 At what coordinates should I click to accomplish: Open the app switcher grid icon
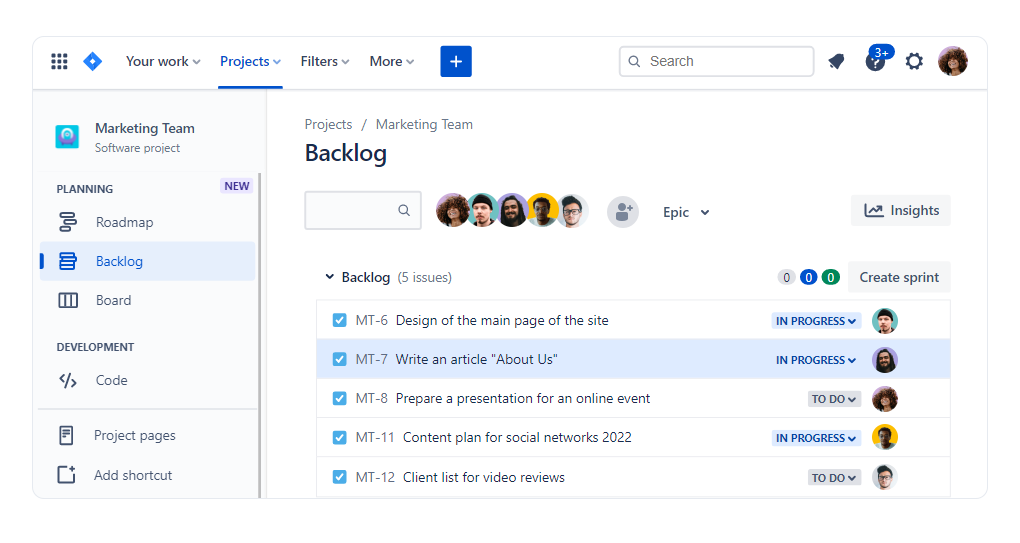[x=59, y=61]
